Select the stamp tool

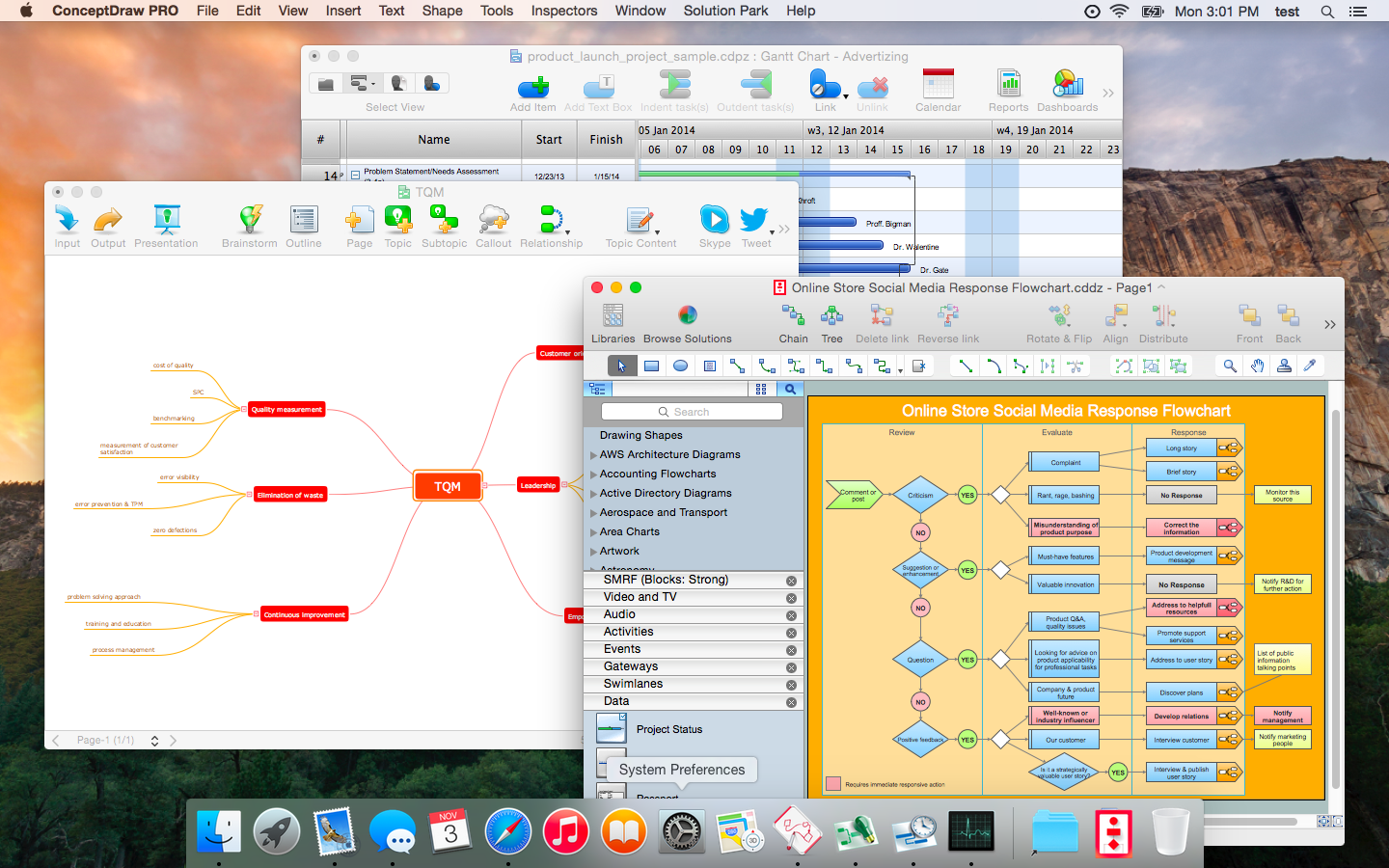click(x=1284, y=366)
